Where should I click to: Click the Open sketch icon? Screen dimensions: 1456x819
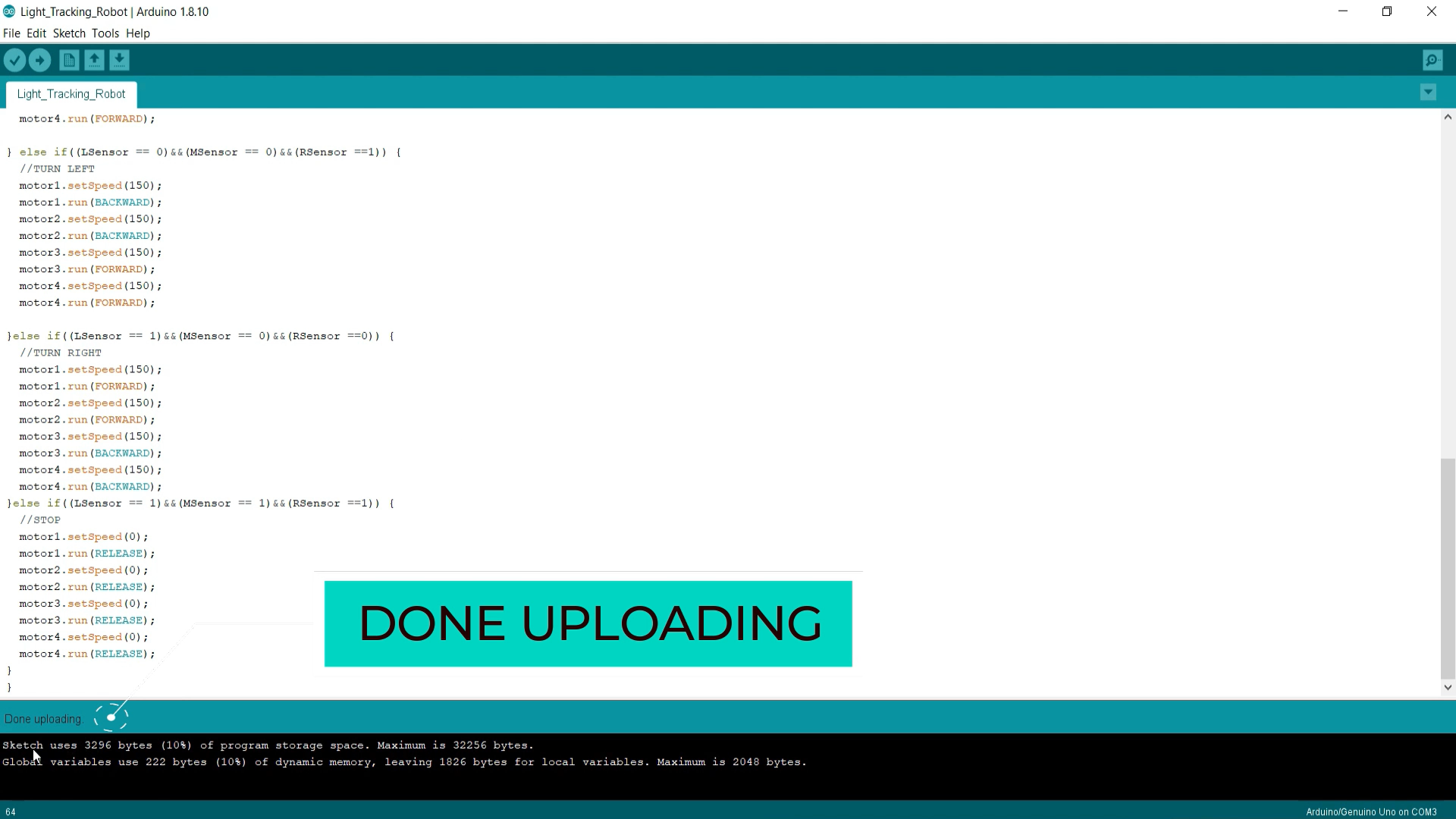click(x=94, y=60)
